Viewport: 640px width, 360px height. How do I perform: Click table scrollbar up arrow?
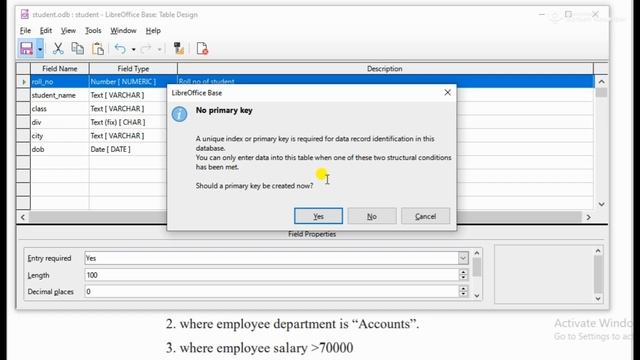tap(601, 82)
